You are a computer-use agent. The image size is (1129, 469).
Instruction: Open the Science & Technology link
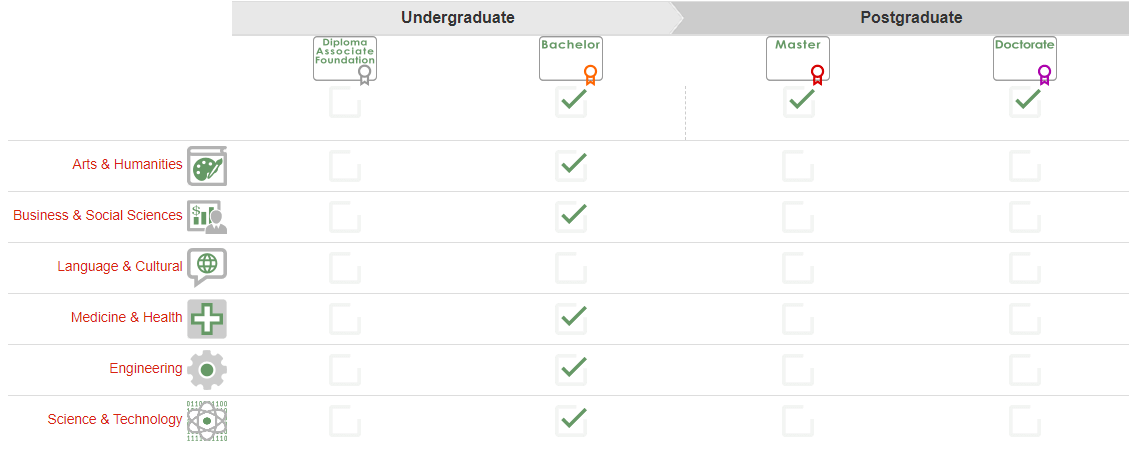tap(115, 419)
